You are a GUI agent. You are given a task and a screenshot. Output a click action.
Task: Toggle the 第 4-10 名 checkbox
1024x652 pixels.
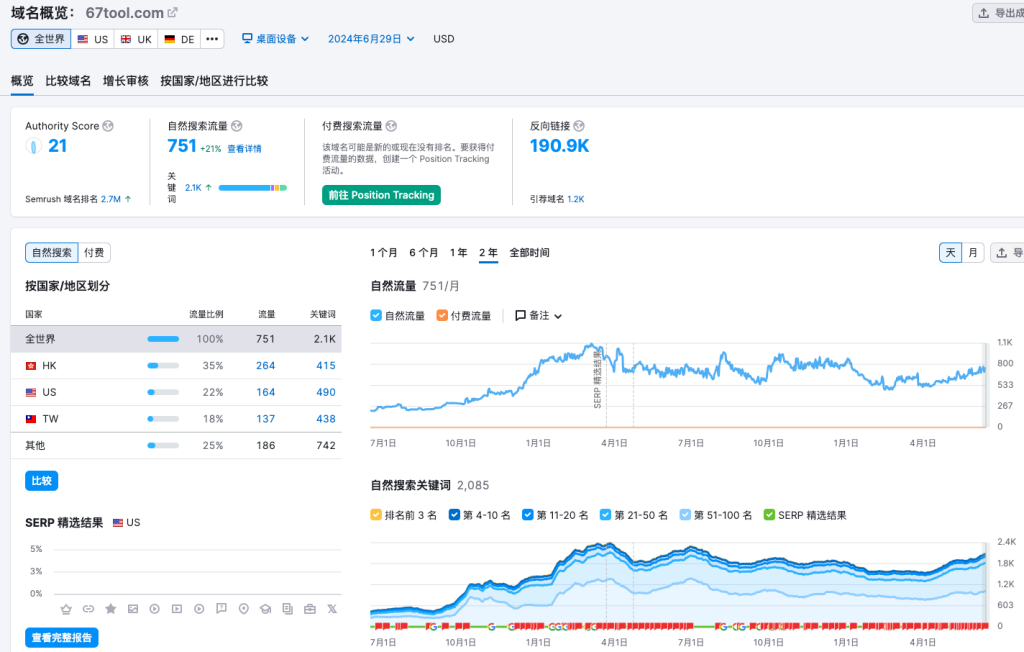click(x=455, y=515)
